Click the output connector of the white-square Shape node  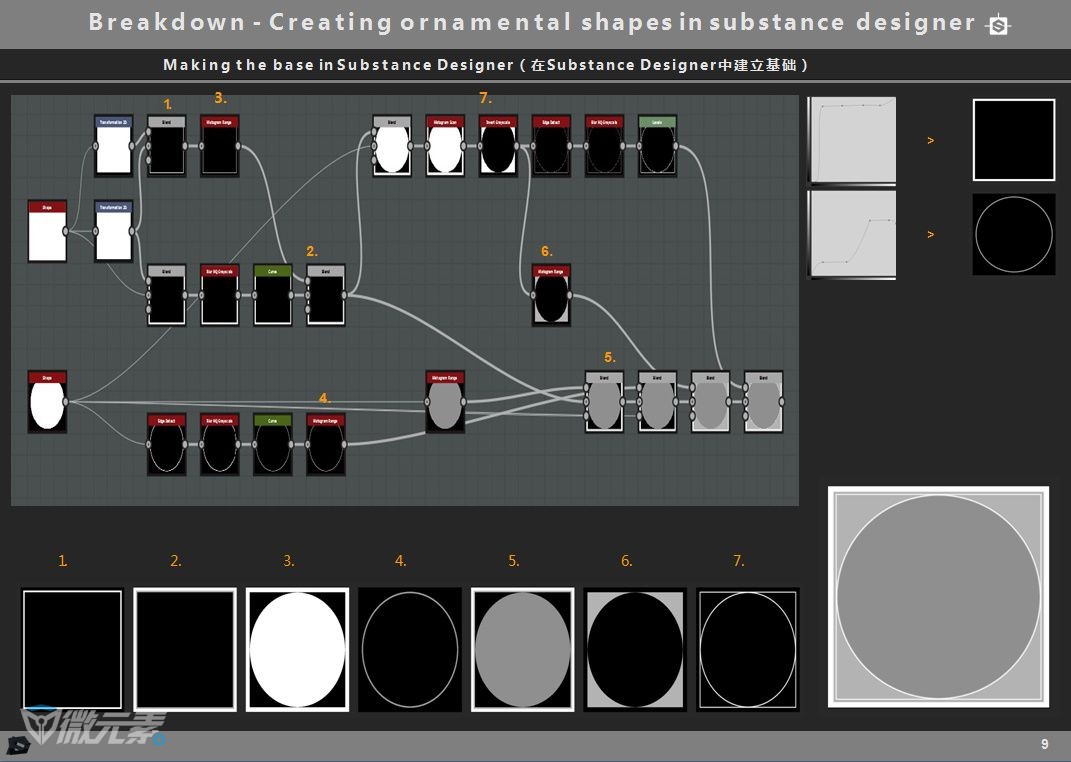click(66, 231)
